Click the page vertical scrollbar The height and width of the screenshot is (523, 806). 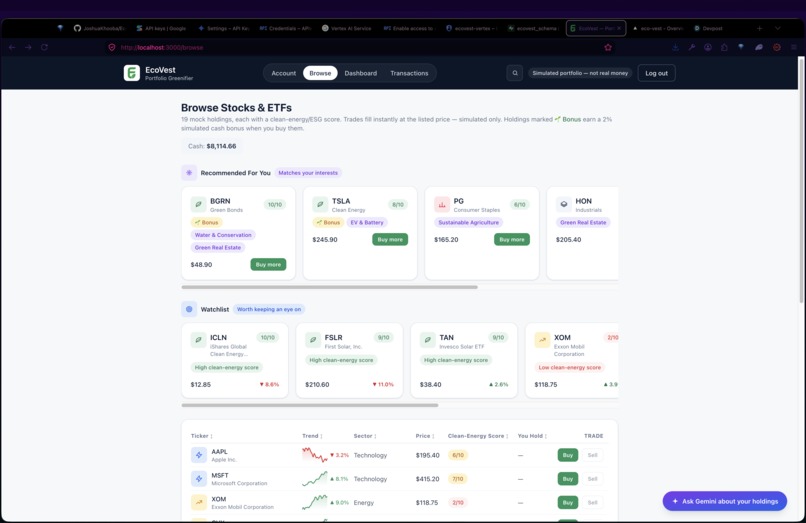[x=801, y=180]
